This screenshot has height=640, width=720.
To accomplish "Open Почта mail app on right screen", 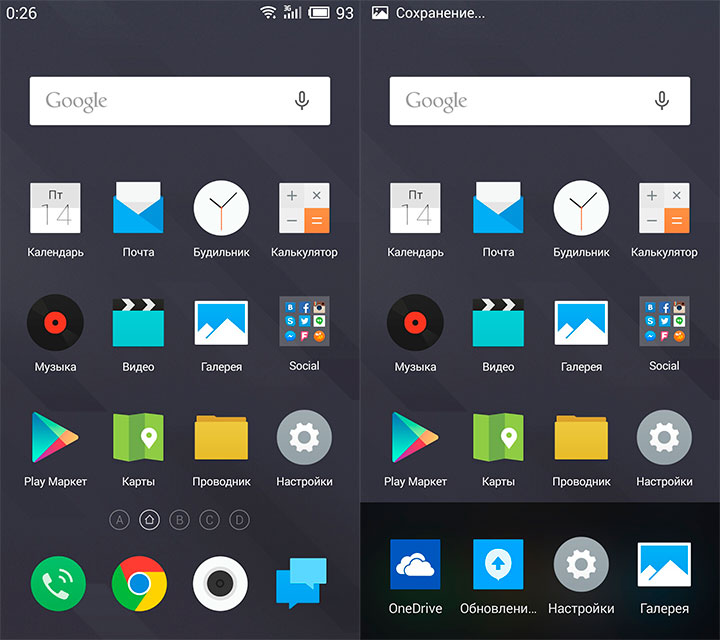I will (x=498, y=208).
